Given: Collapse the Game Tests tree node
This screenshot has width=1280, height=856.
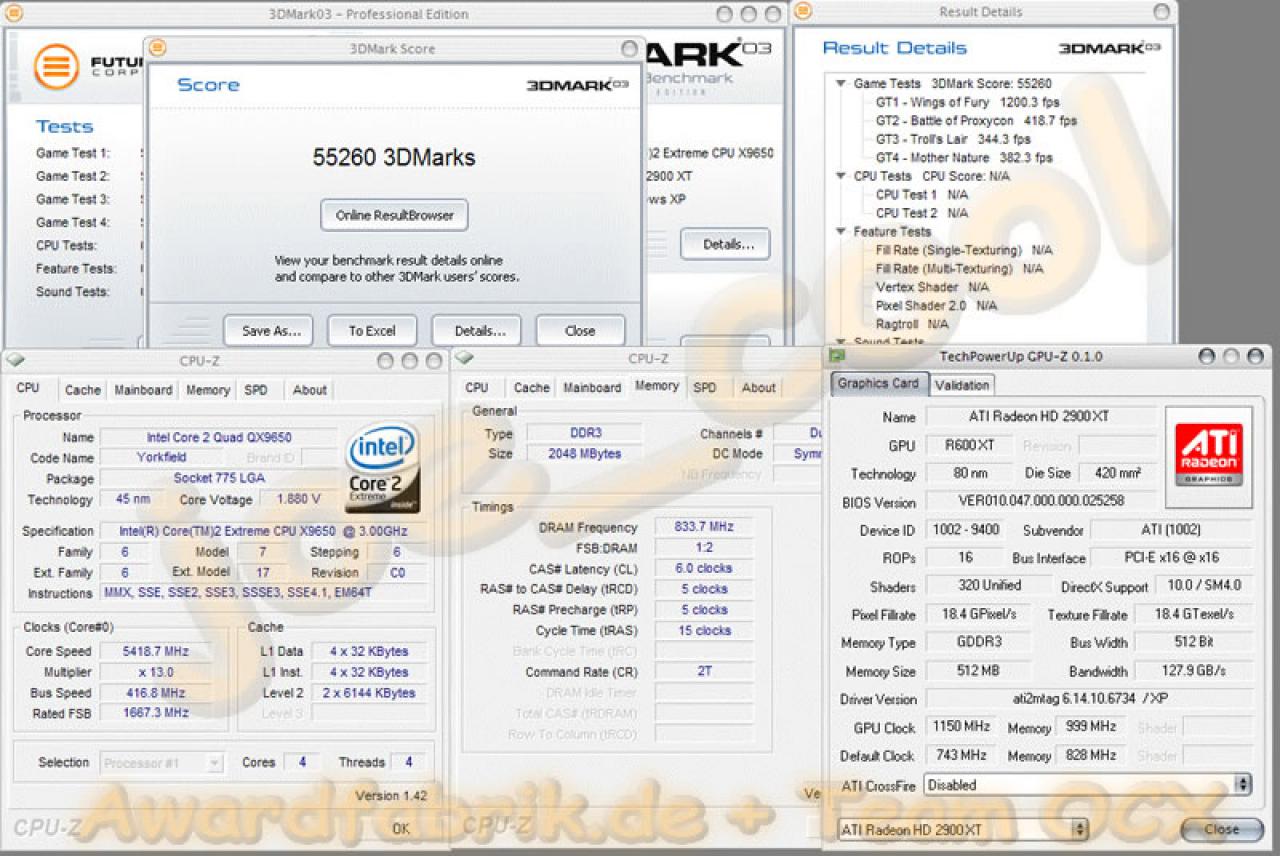Looking at the screenshot, I should 841,84.
